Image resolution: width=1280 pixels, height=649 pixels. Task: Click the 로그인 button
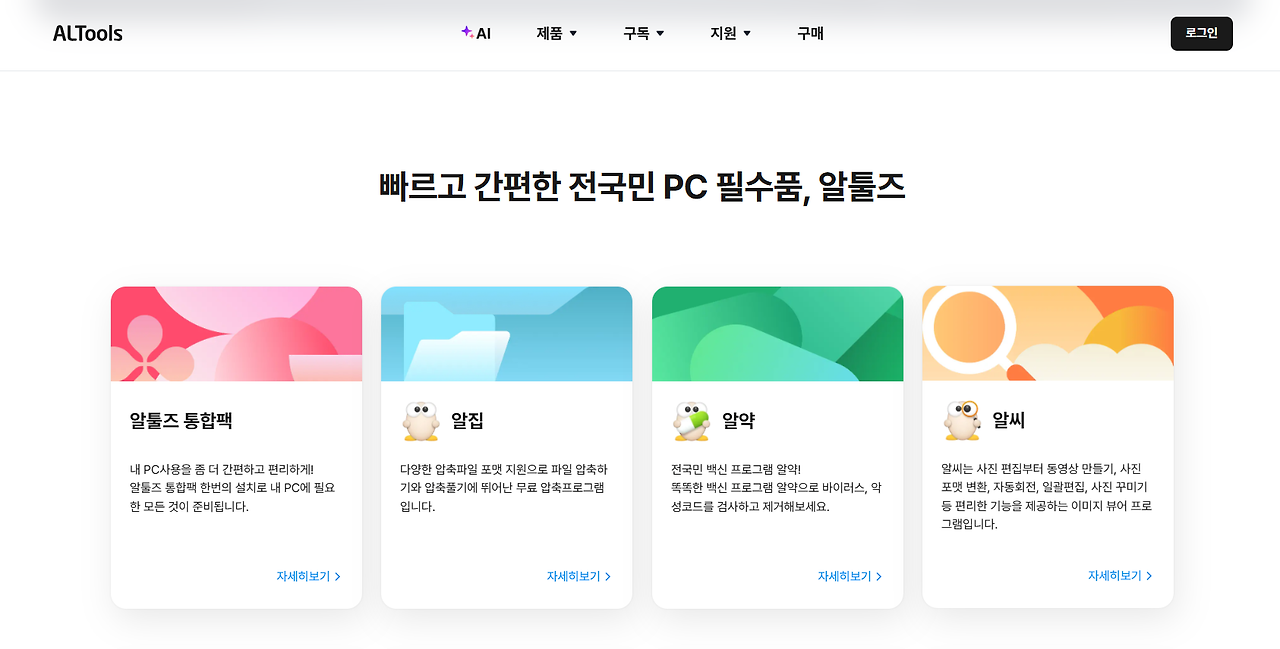point(1201,33)
